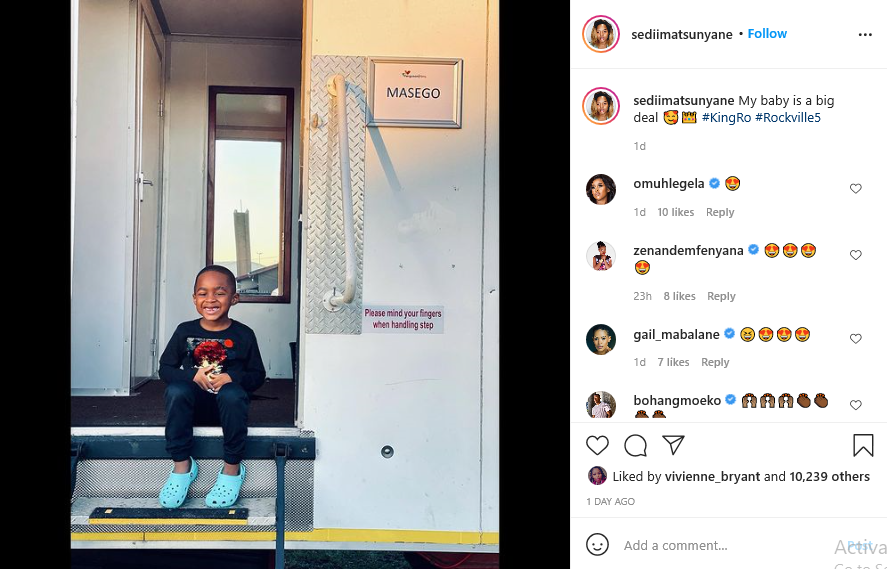Reply to omuhlegela's comment
This screenshot has height=569, width=887.
click(720, 212)
